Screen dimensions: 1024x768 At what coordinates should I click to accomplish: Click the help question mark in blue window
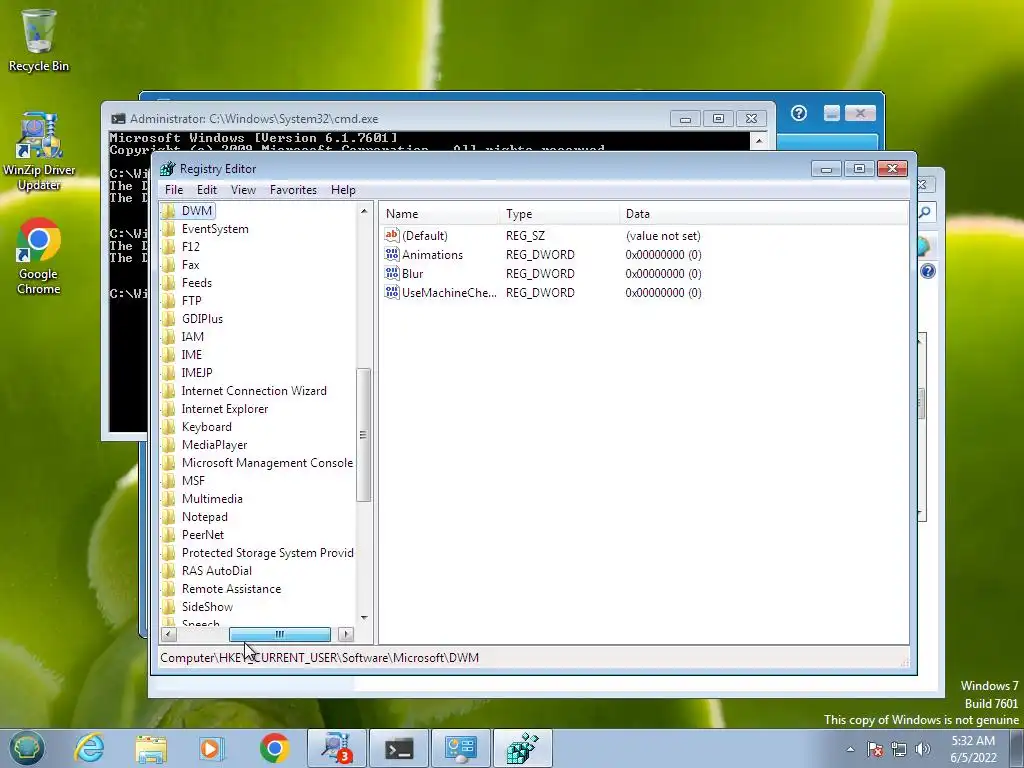pos(799,114)
